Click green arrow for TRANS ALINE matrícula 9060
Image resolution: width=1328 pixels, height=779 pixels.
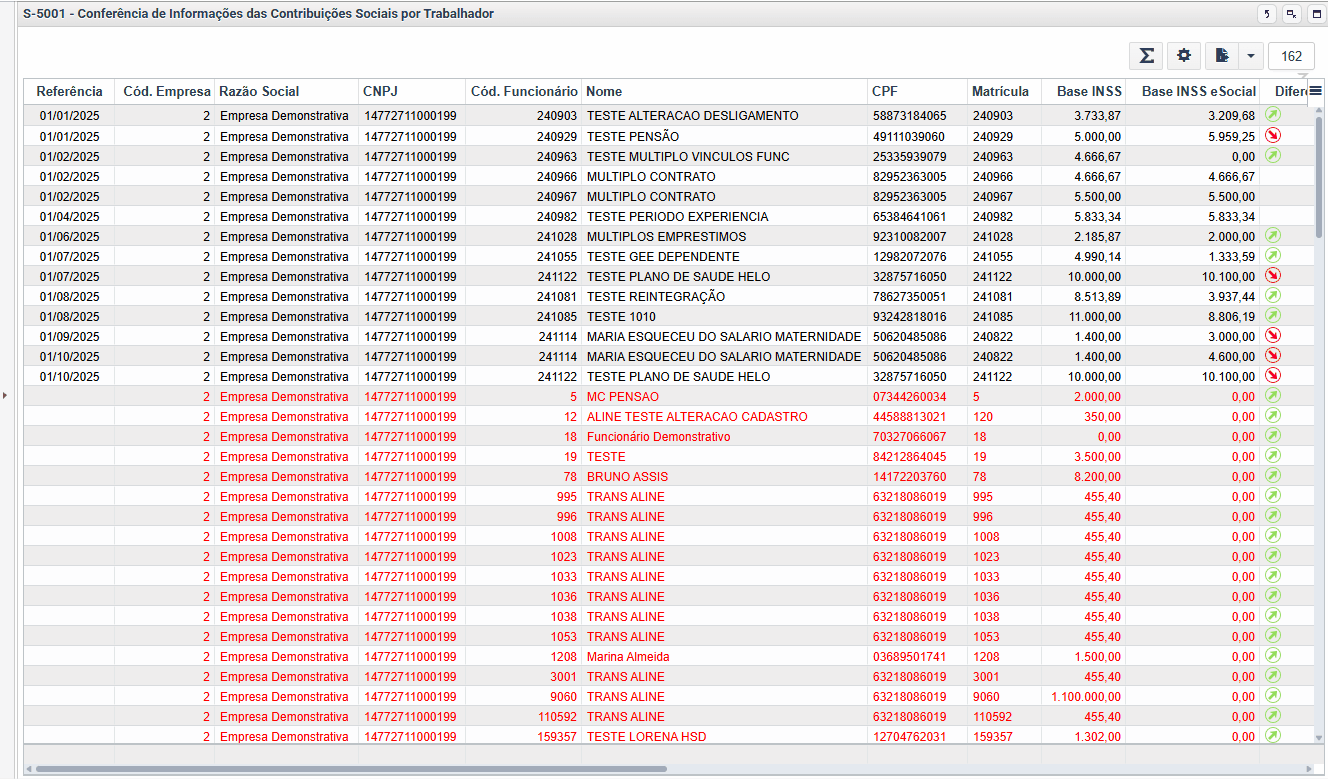point(1273,695)
